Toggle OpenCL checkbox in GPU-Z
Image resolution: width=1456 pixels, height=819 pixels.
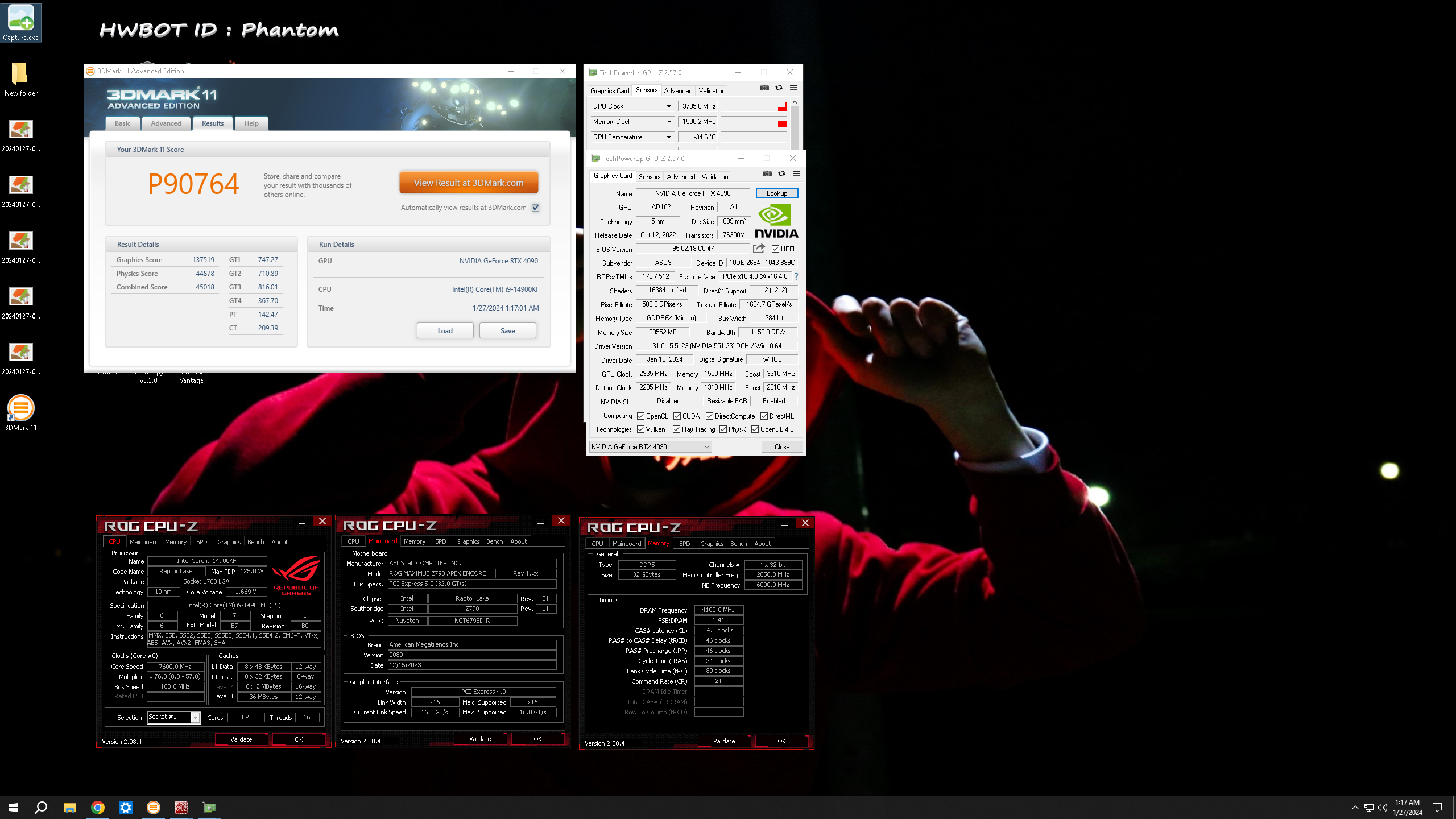point(641,416)
